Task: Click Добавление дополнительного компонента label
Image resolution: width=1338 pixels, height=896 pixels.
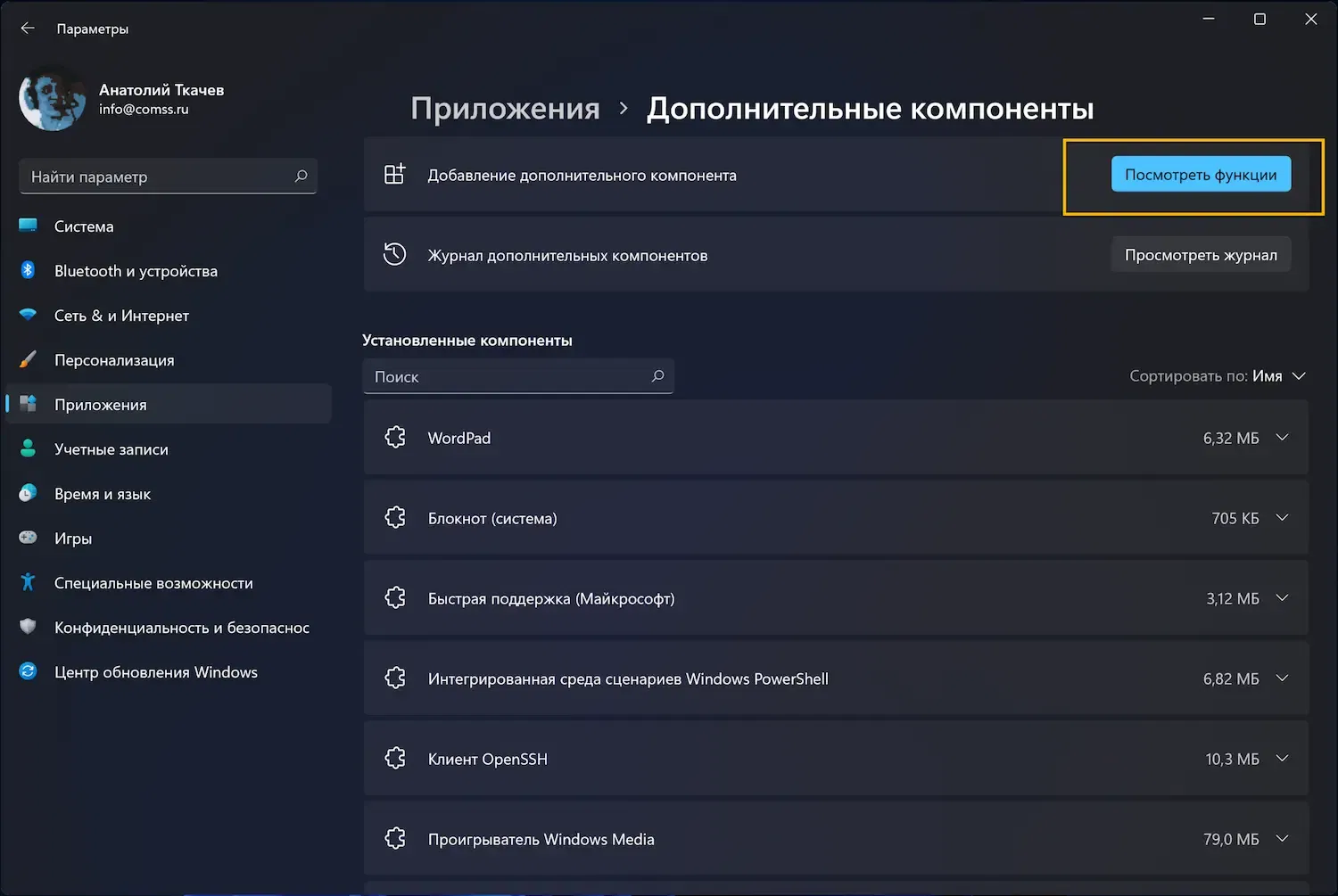Action: [582, 176]
